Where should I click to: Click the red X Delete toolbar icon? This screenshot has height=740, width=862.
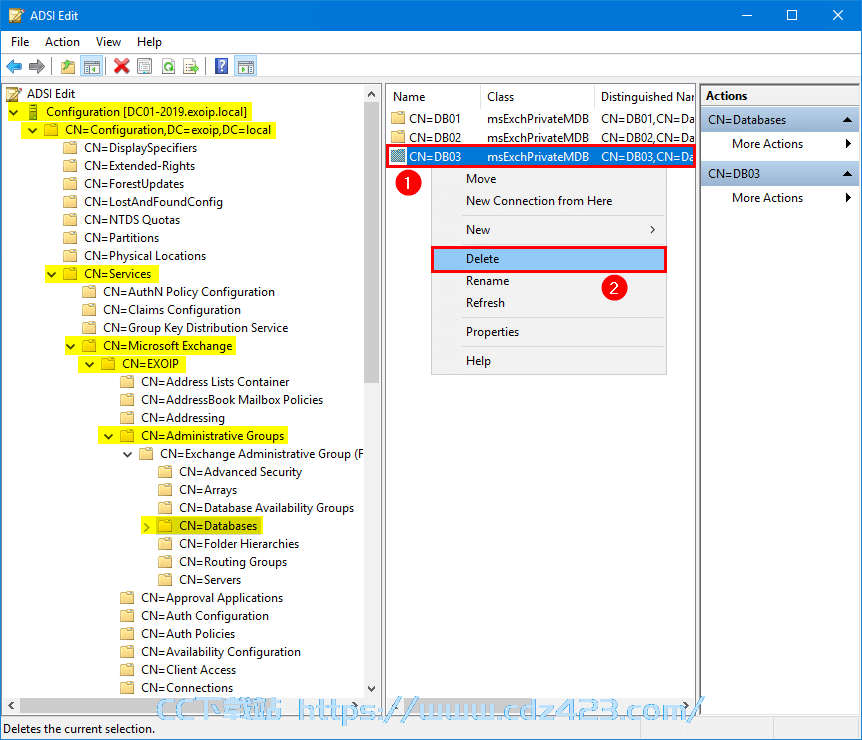tap(121, 67)
